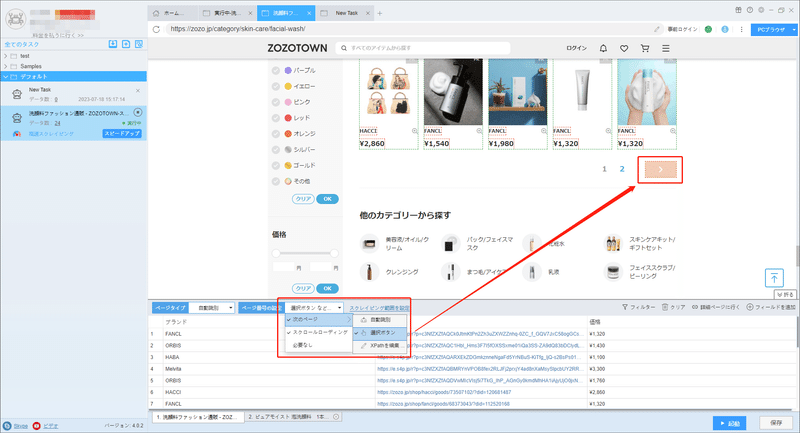This screenshot has height=433, width=800.
Task: Open スクレイピング範囲を設定 link
Action: pos(379,308)
